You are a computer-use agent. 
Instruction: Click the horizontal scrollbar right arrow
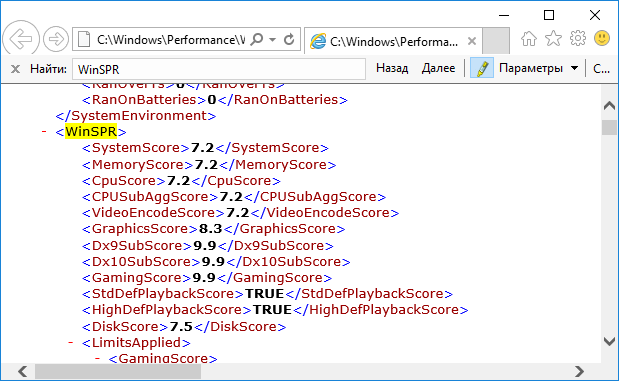pyautogui.click(x=579, y=371)
